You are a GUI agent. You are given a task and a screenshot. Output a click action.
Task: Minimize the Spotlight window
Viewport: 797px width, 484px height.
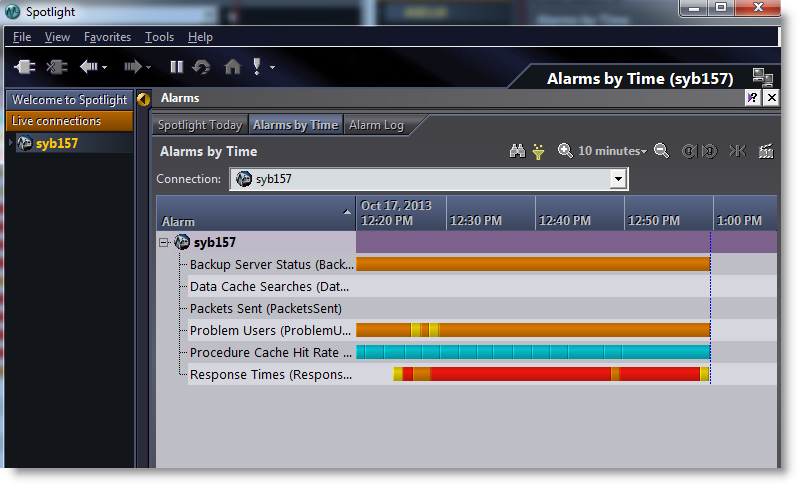(x=694, y=8)
